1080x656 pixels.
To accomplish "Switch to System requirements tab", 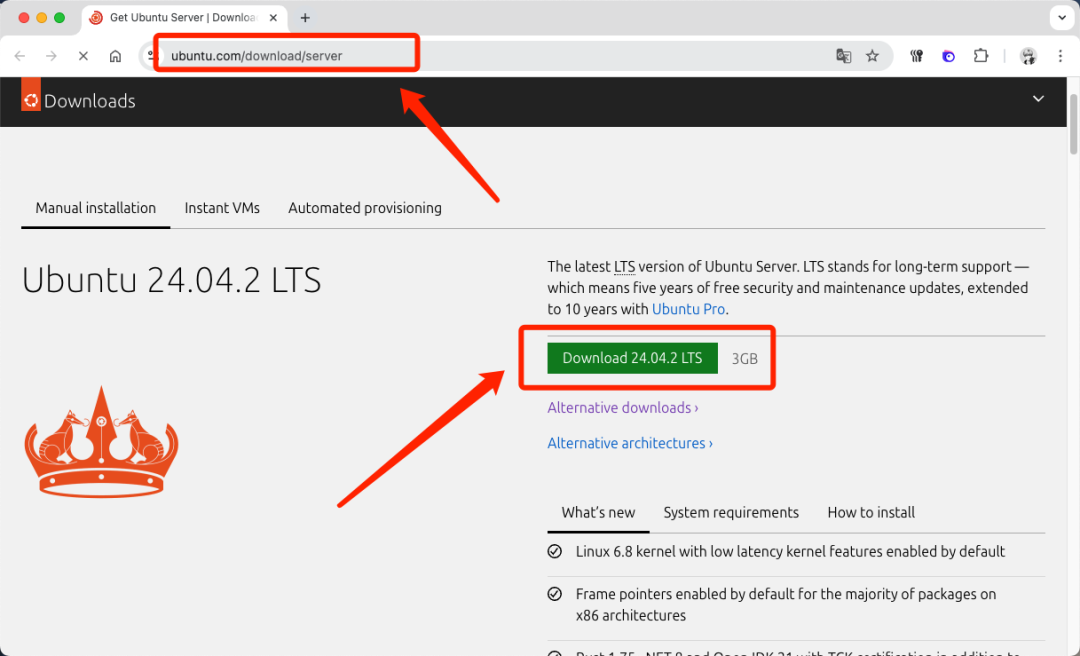I will click(731, 513).
